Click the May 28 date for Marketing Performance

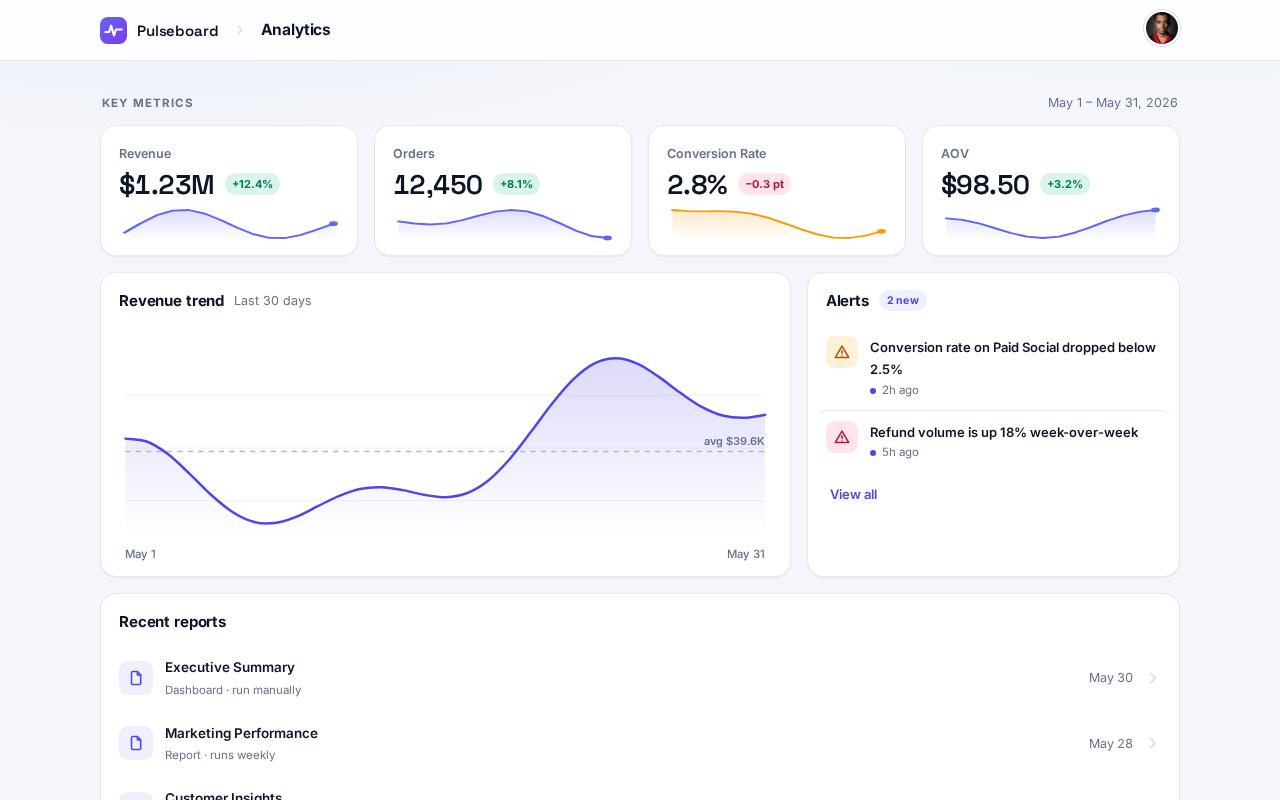(x=1111, y=743)
